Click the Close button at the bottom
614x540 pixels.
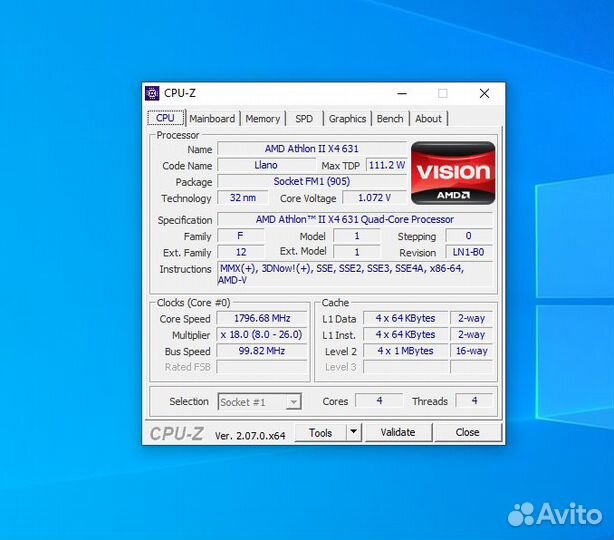(x=468, y=432)
